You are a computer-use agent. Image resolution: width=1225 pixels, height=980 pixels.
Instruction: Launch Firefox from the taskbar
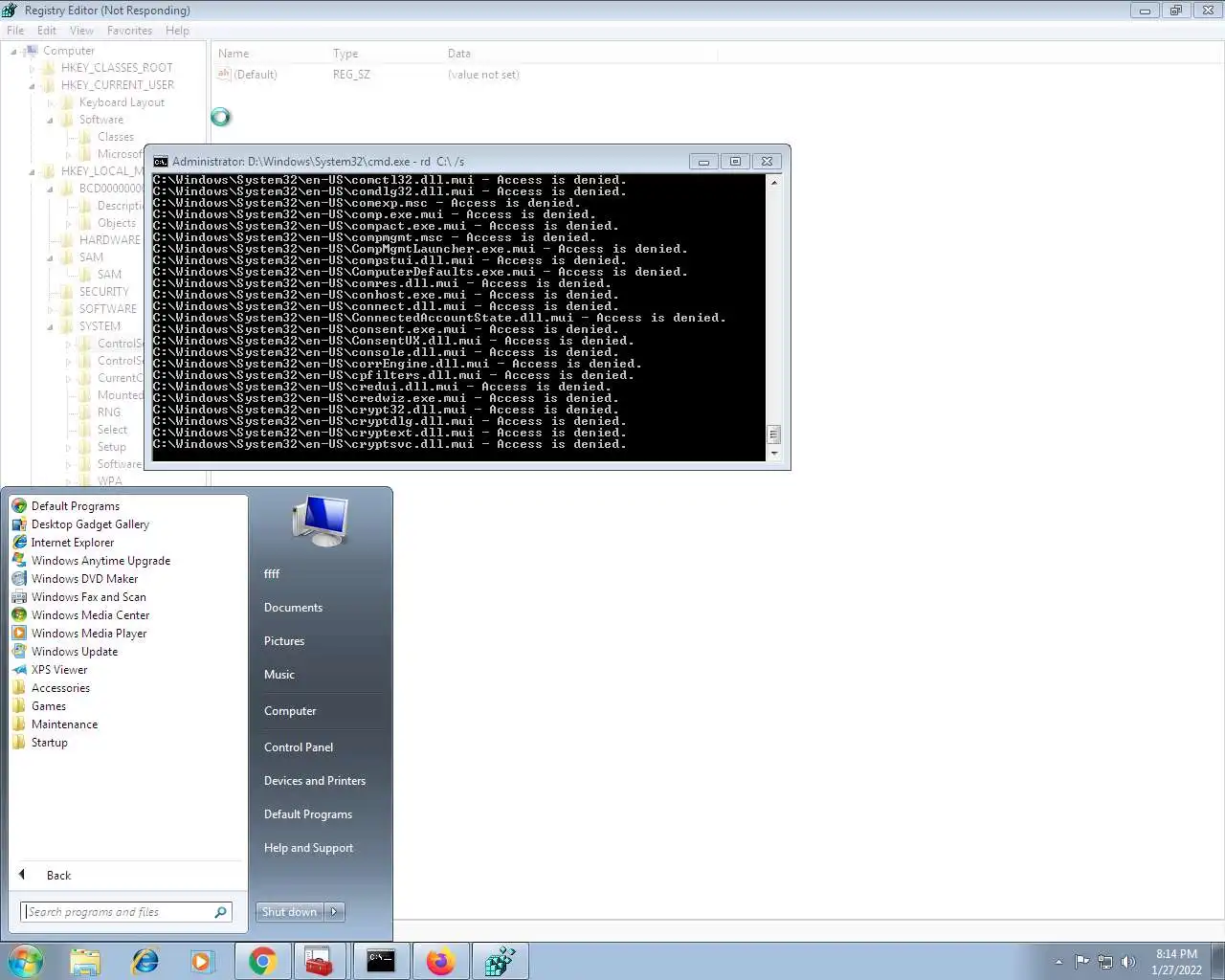coord(440,961)
